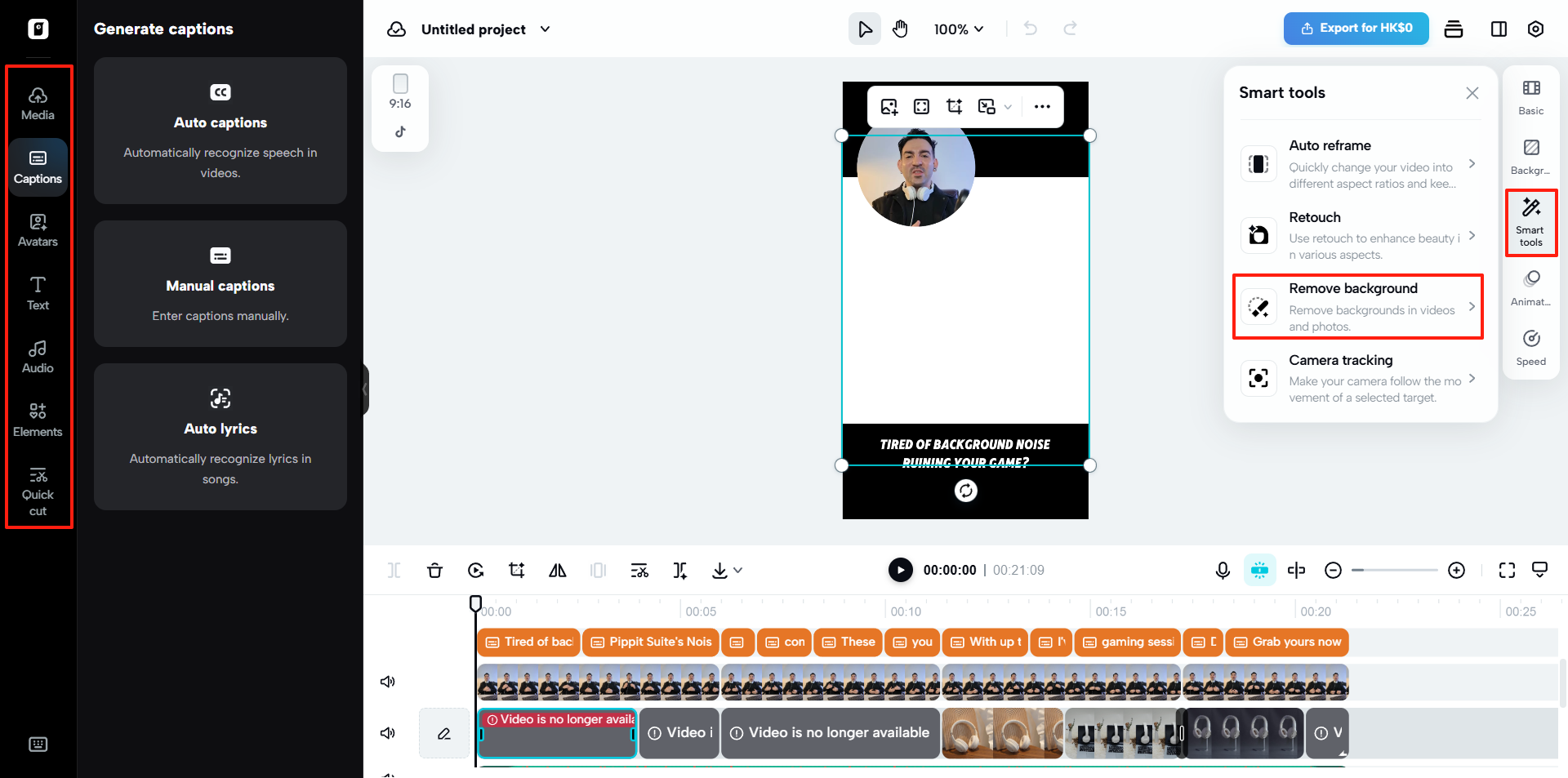
Task: Open the canvas toolbar dropdown arrow
Action: coord(1008,107)
